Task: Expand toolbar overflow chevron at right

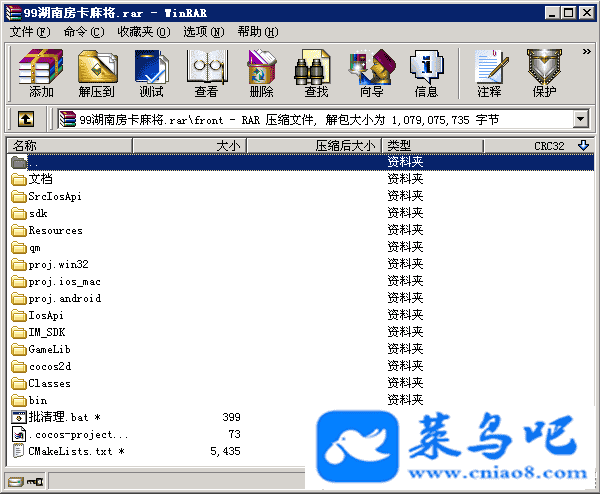Action: tap(586, 49)
